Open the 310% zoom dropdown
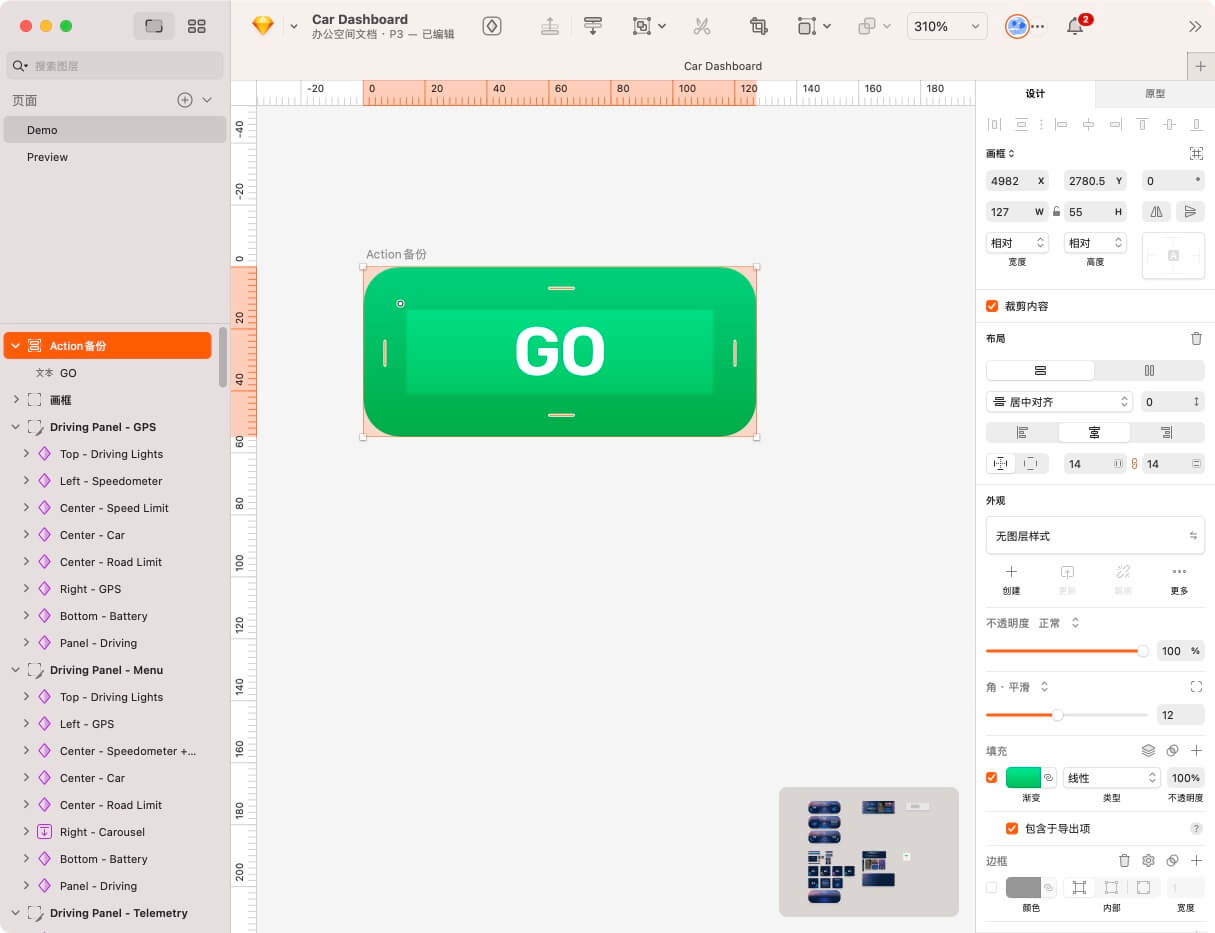Screen dimensions: 1215x933 [x=946, y=27]
